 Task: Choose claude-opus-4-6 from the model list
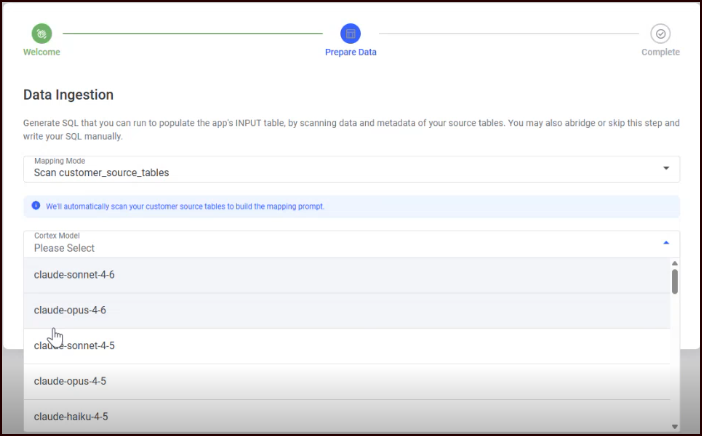347,310
